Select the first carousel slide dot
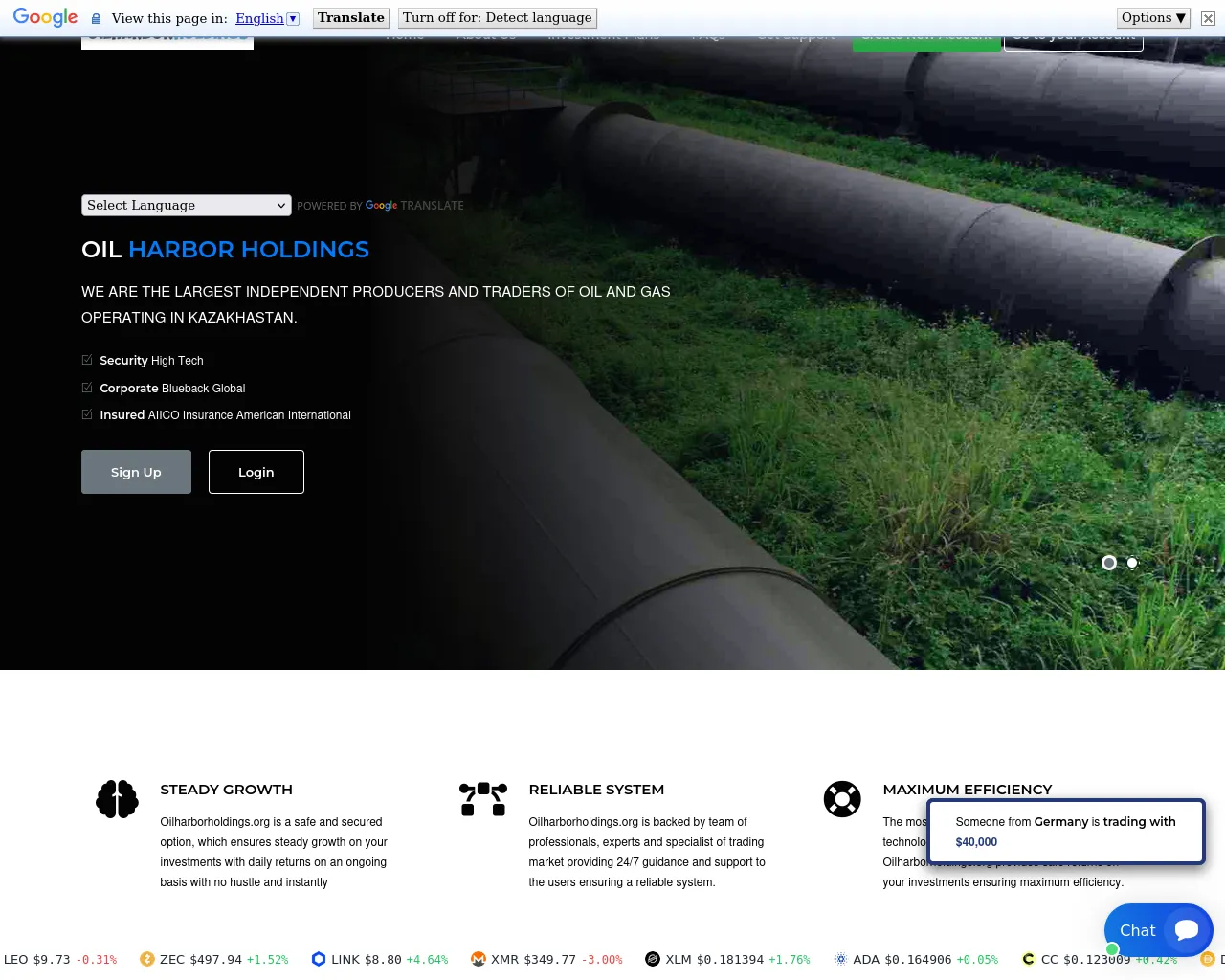Image resolution: width=1225 pixels, height=980 pixels. [1109, 563]
